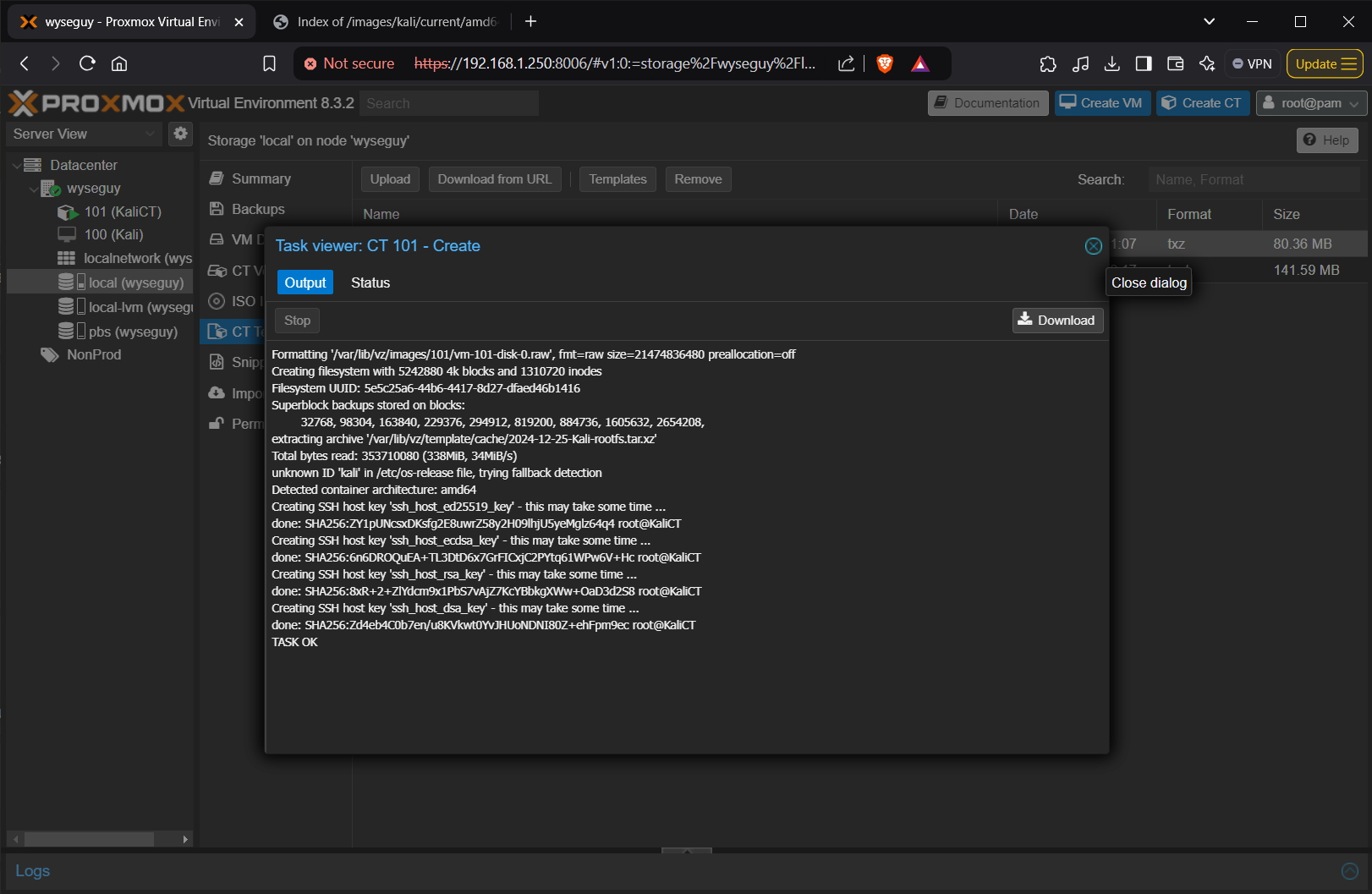Click the tree scrollbar right arrow

point(185,839)
